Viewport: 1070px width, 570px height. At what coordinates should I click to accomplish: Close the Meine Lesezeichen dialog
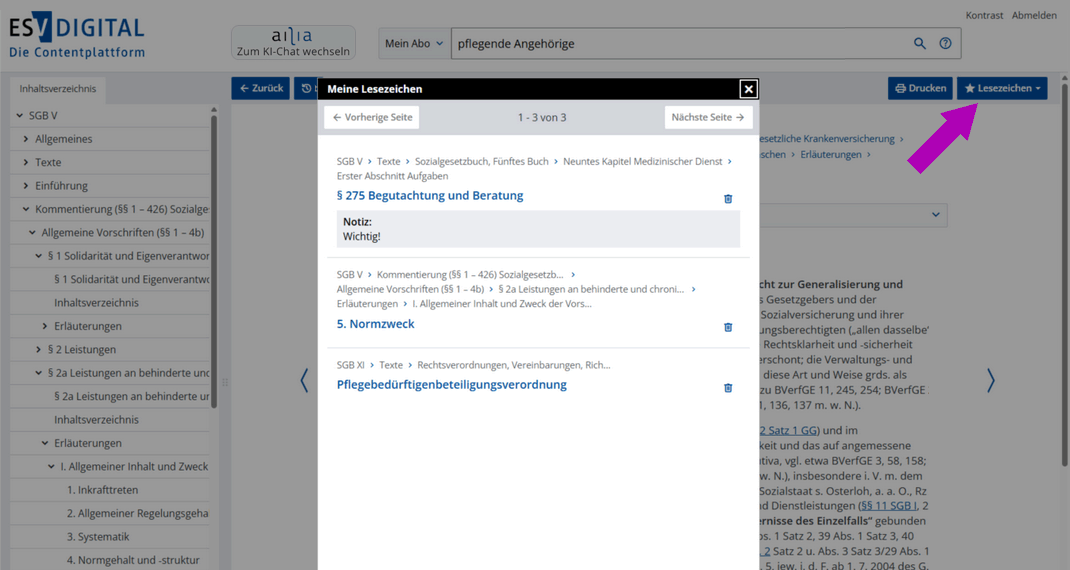pos(748,89)
